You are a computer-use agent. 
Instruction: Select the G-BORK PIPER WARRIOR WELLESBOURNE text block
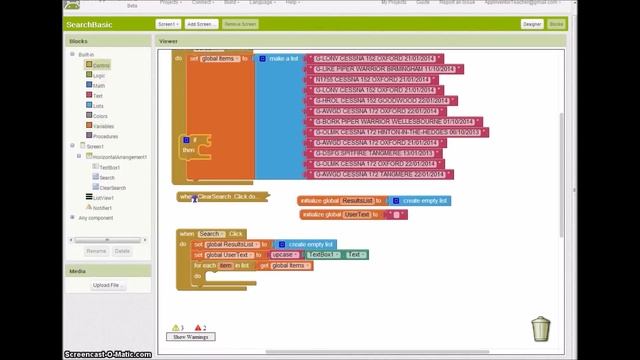[x=394, y=122]
